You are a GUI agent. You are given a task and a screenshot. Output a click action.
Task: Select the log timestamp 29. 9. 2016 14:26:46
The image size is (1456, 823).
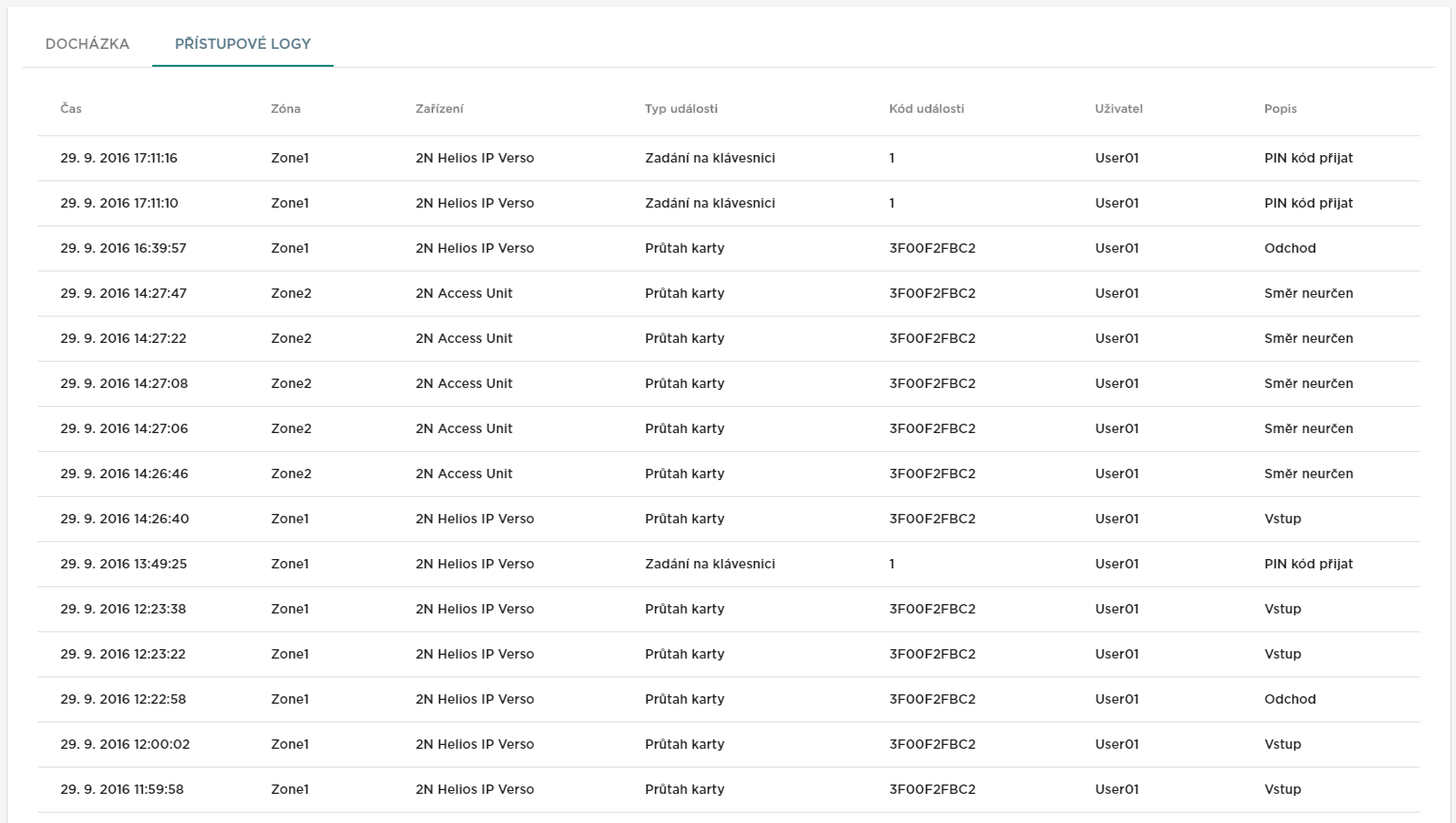[124, 474]
